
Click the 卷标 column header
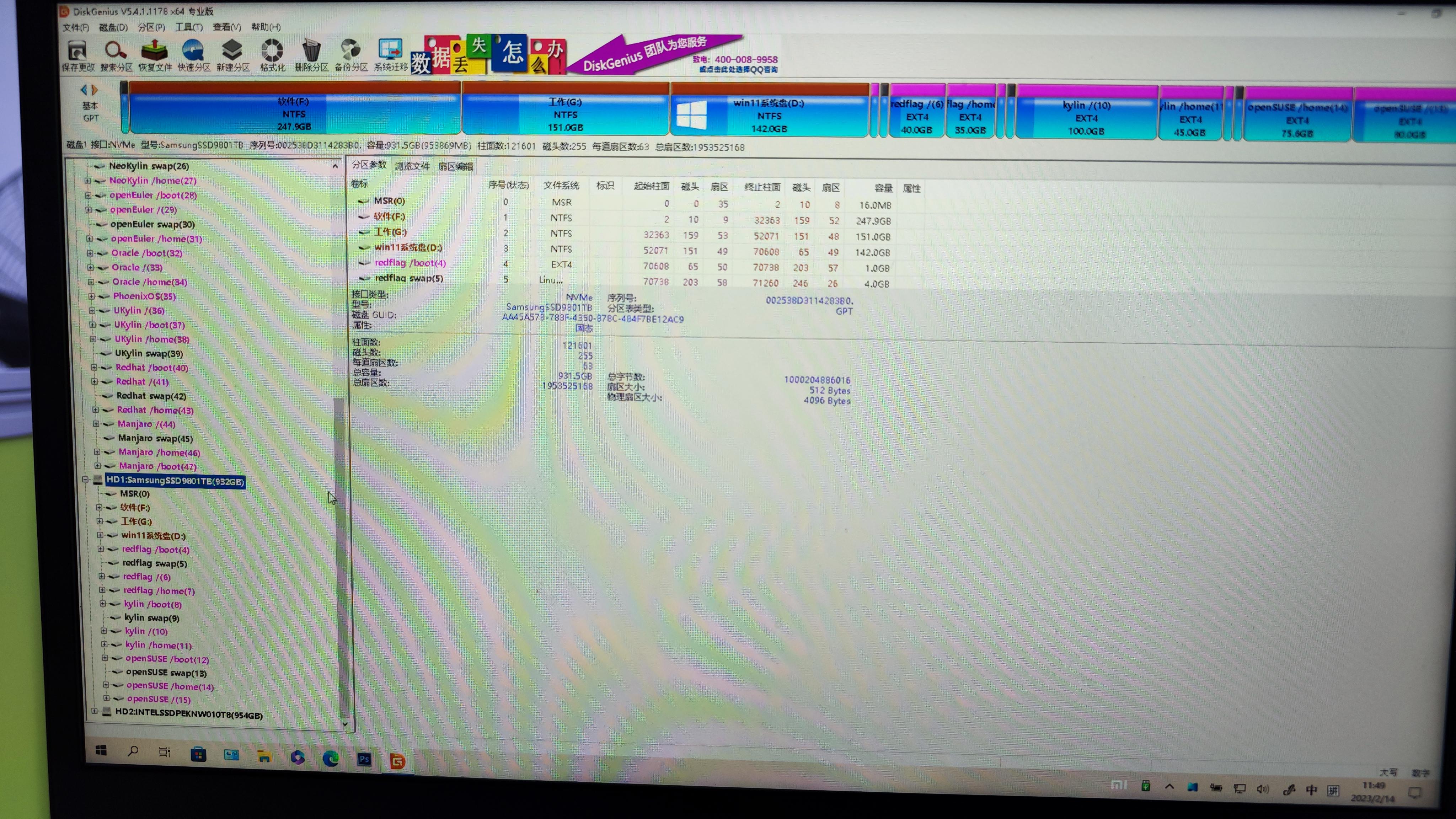pos(359,184)
